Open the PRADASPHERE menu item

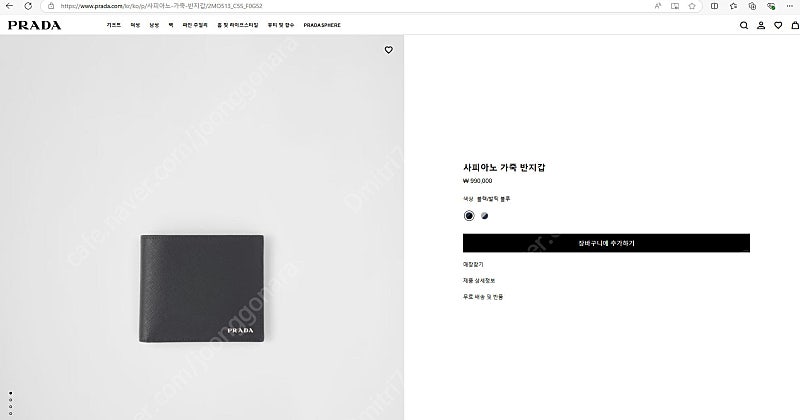point(322,25)
